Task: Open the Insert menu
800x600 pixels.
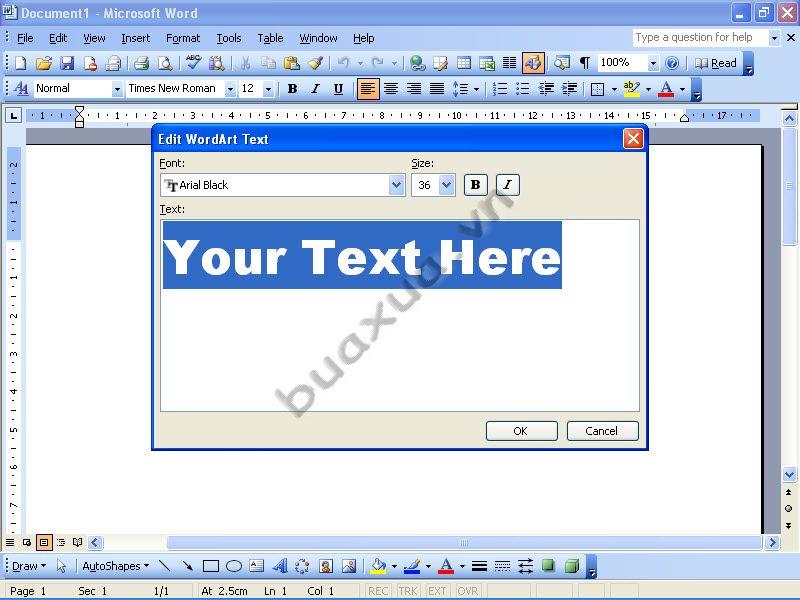Action: 135,38
